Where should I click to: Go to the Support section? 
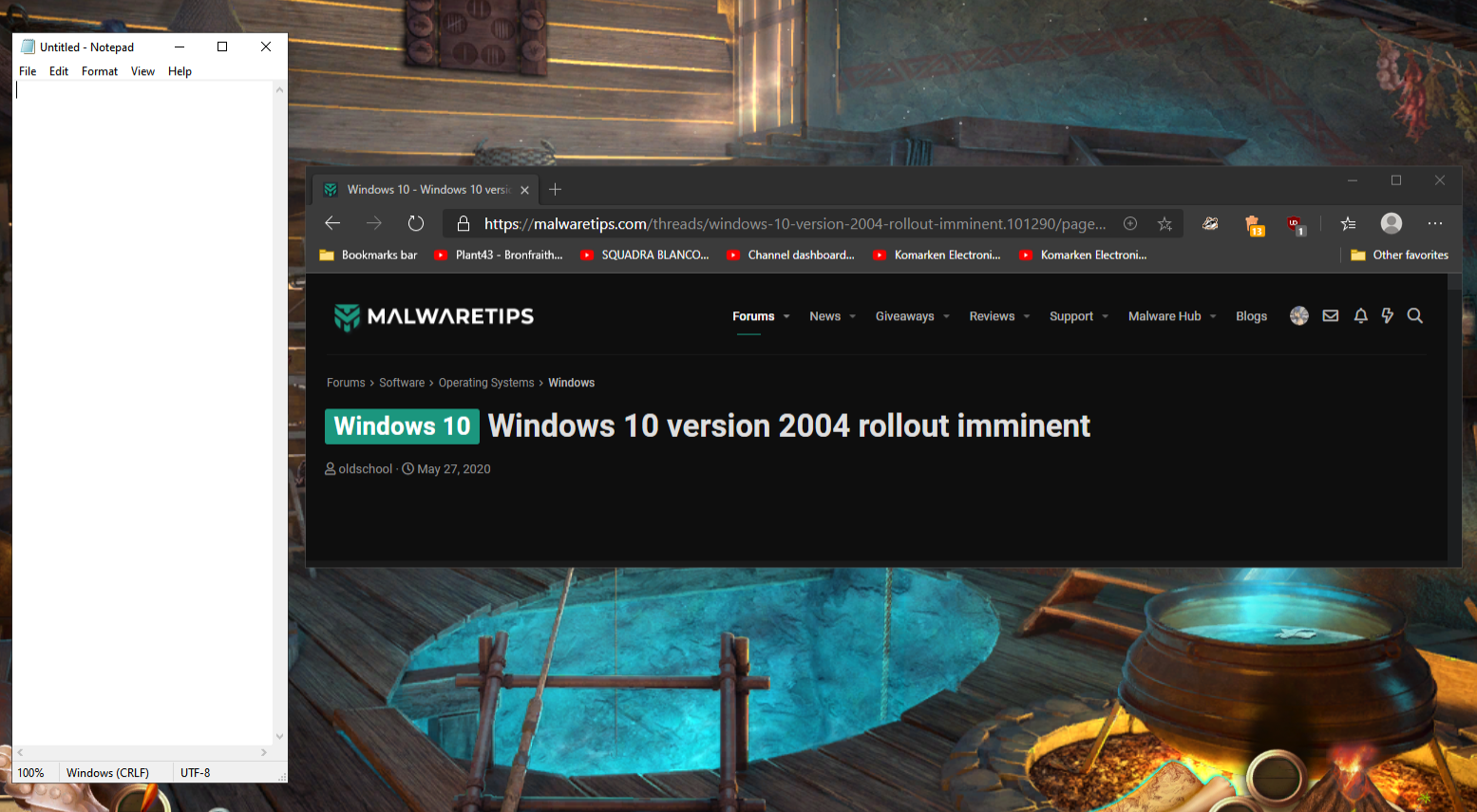[x=1071, y=316]
